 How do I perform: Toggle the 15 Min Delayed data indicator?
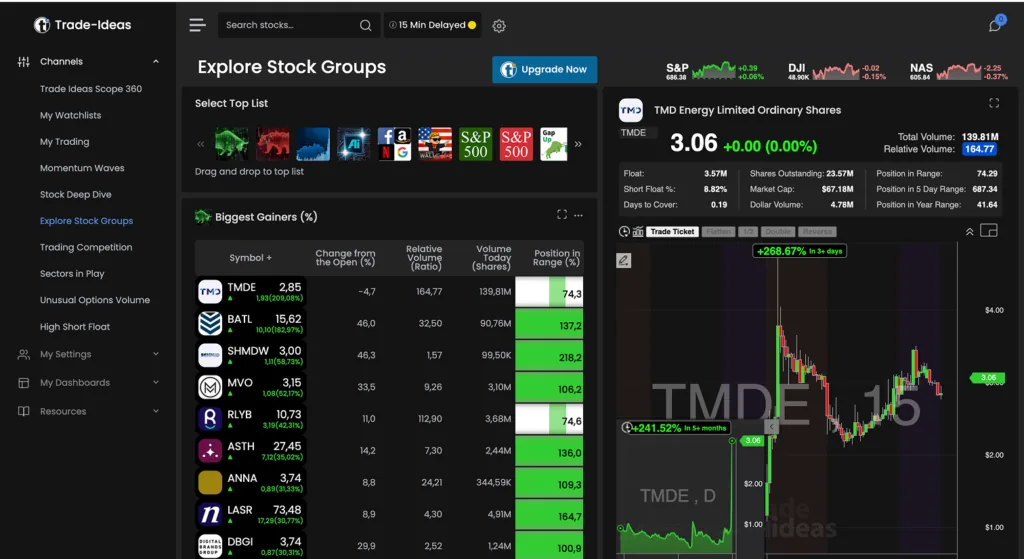(x=432, y=25)
